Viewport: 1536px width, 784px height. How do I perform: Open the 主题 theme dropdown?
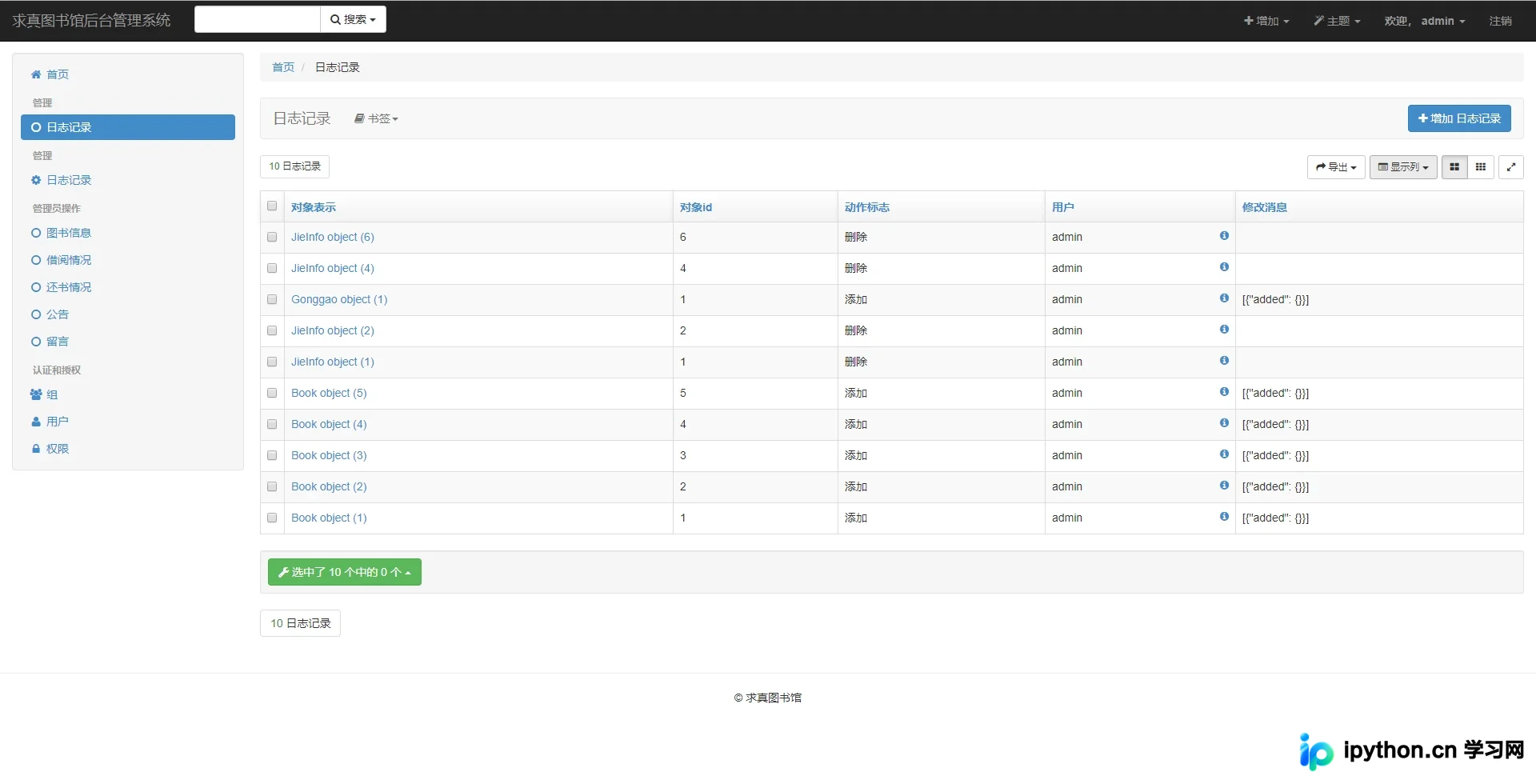[x=1337, y=21]
